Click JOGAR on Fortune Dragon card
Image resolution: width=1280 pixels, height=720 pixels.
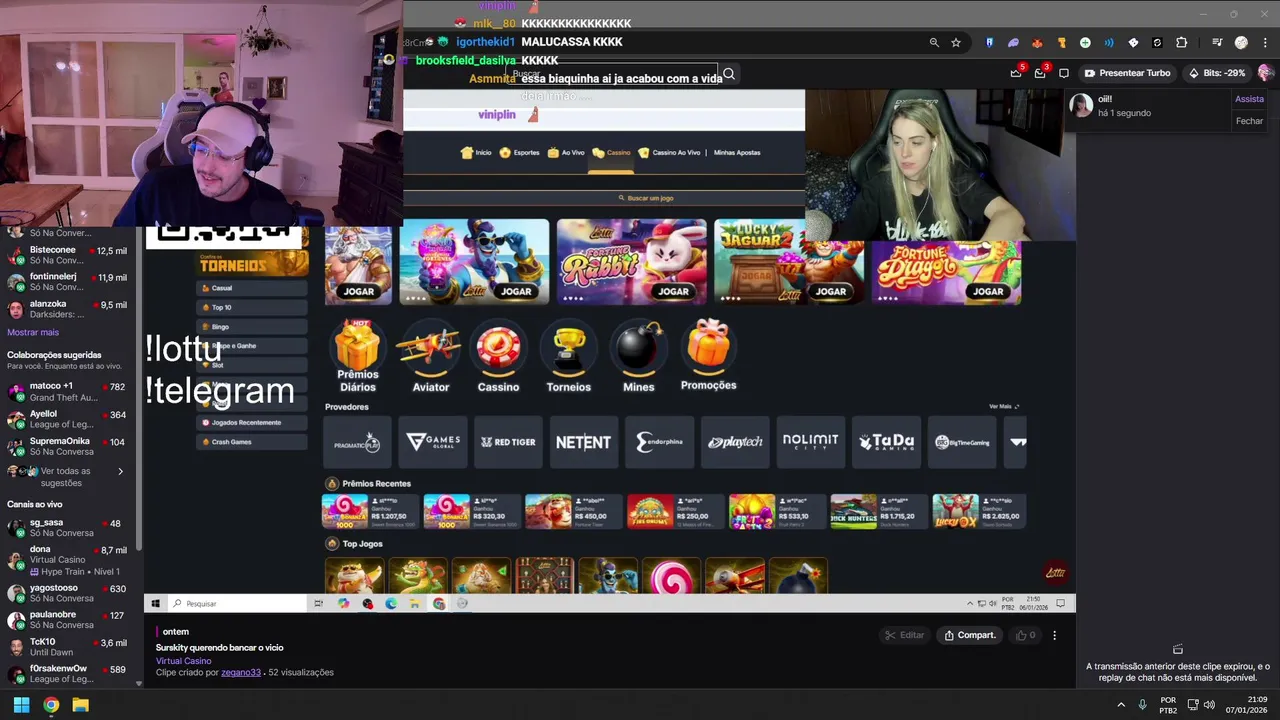[988, 291]
